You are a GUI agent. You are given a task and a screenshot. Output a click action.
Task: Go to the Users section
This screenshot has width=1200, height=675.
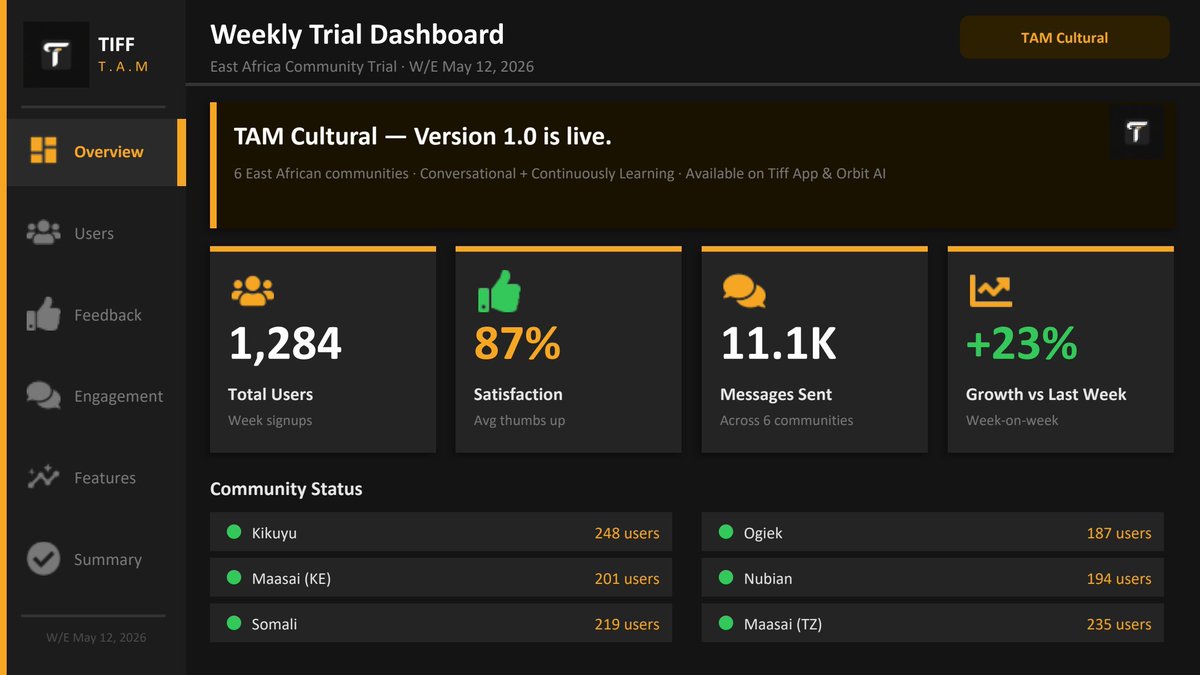[x=96, y=233]
